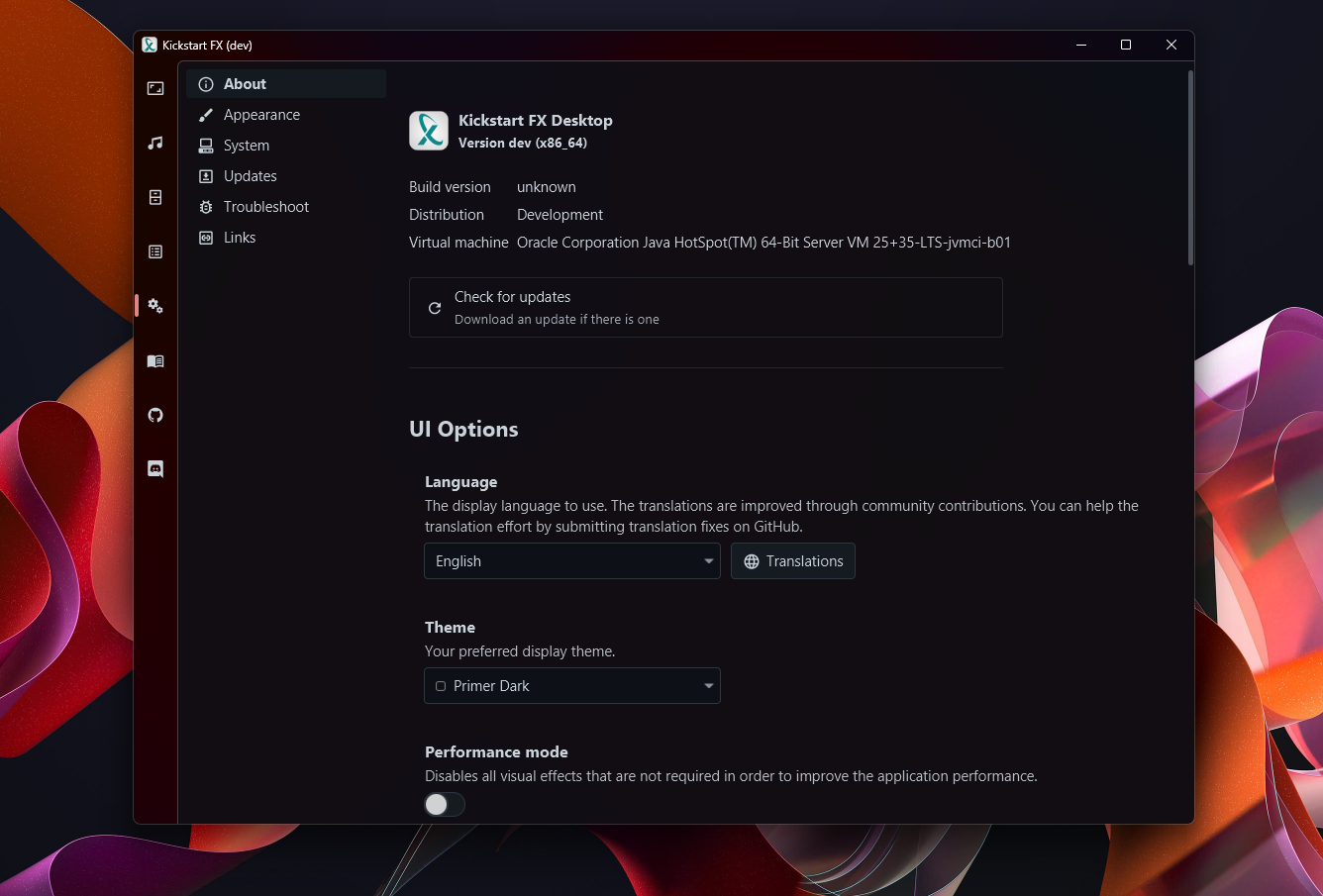This screenshot has height=896, width=1323.
Task: Open the settings gears sidebar section
Action: point(155,306)
